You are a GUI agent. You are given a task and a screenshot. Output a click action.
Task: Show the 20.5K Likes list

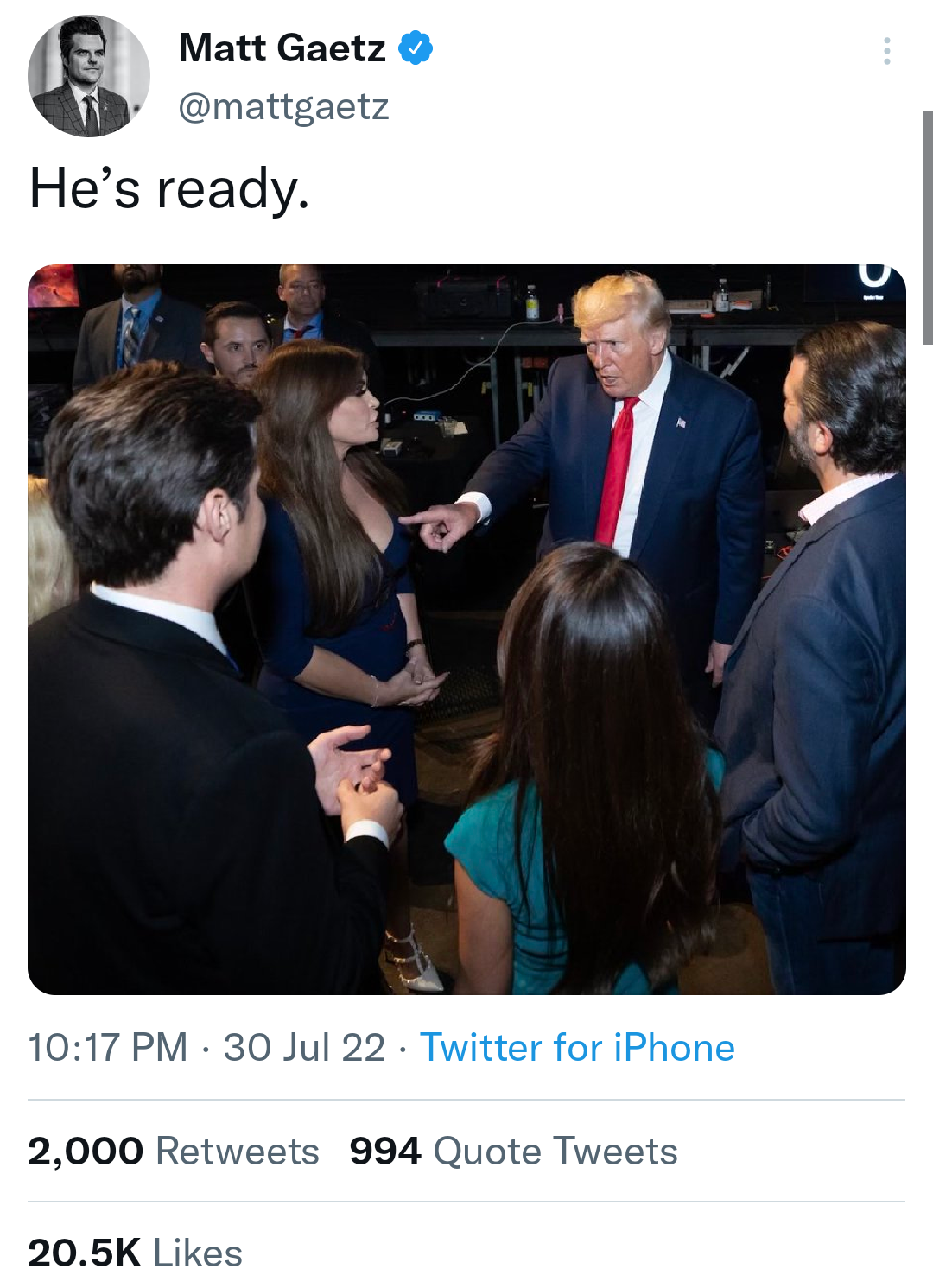click(x=135, y=1253)
